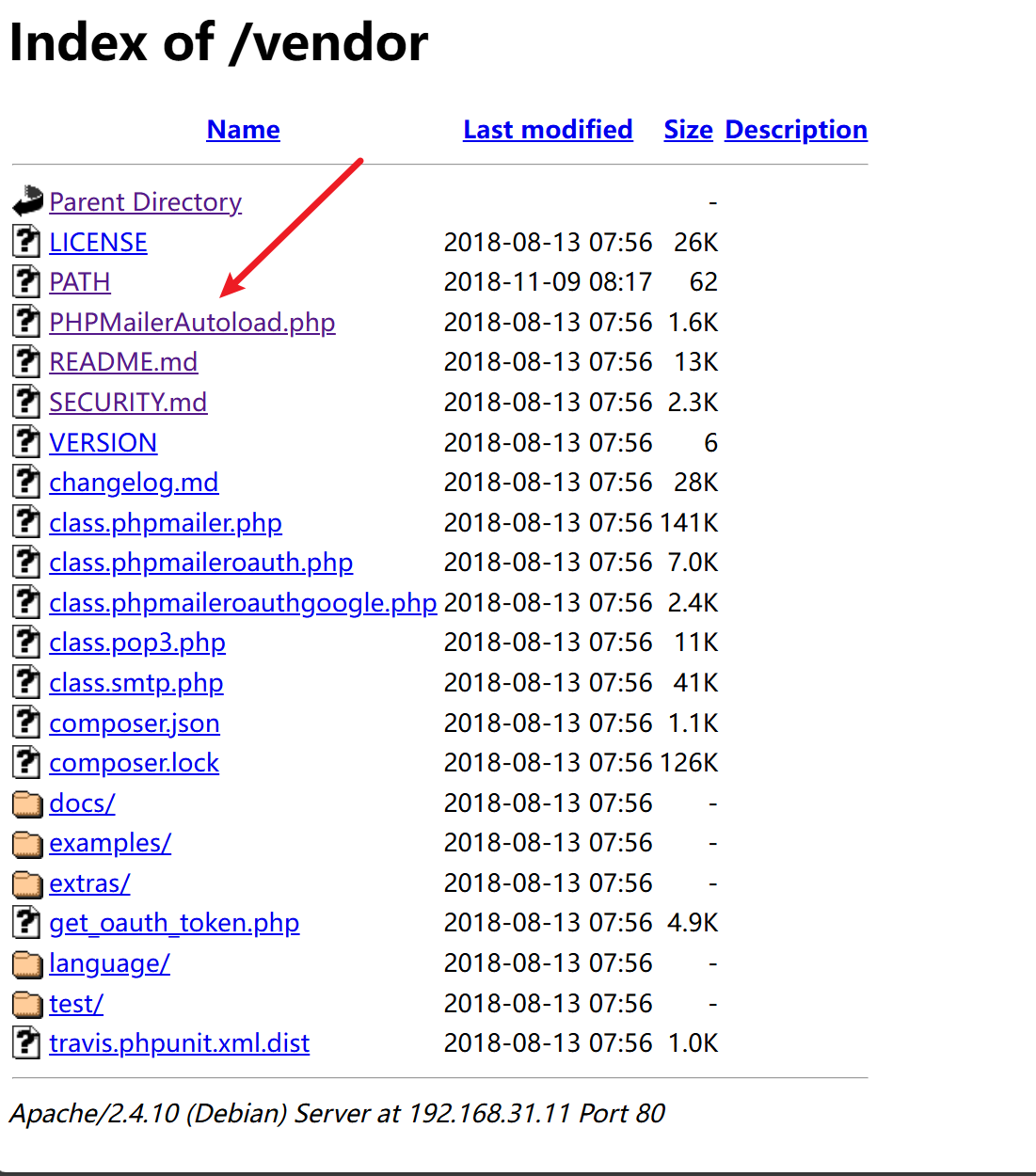Click the file icon next to class.phpmaileroauth.php
Image resolution: width=1036 pixels, height=1176 pixels.
tap(27, 562)
